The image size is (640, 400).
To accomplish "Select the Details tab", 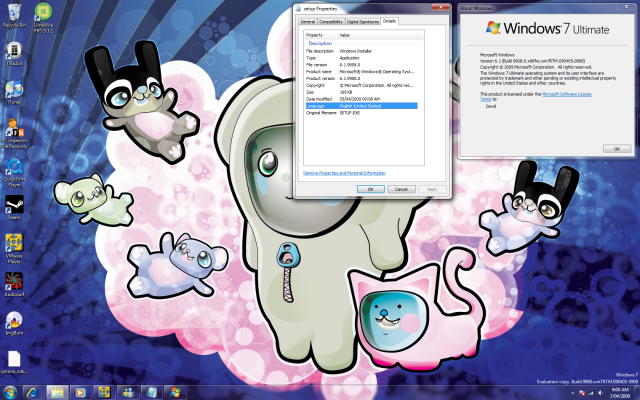I will pyautogui.click(x=389, y=21).
